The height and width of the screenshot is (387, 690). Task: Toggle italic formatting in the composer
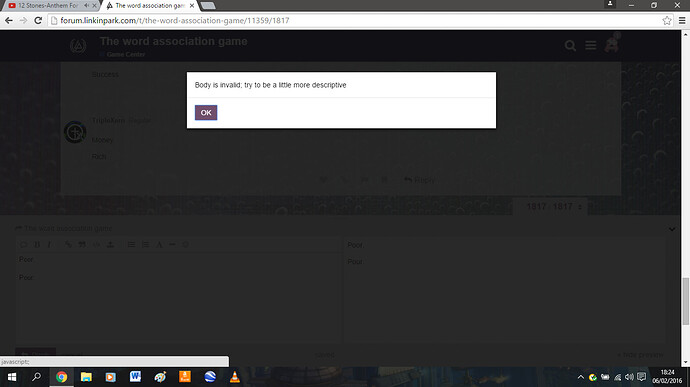coord(49,244)
